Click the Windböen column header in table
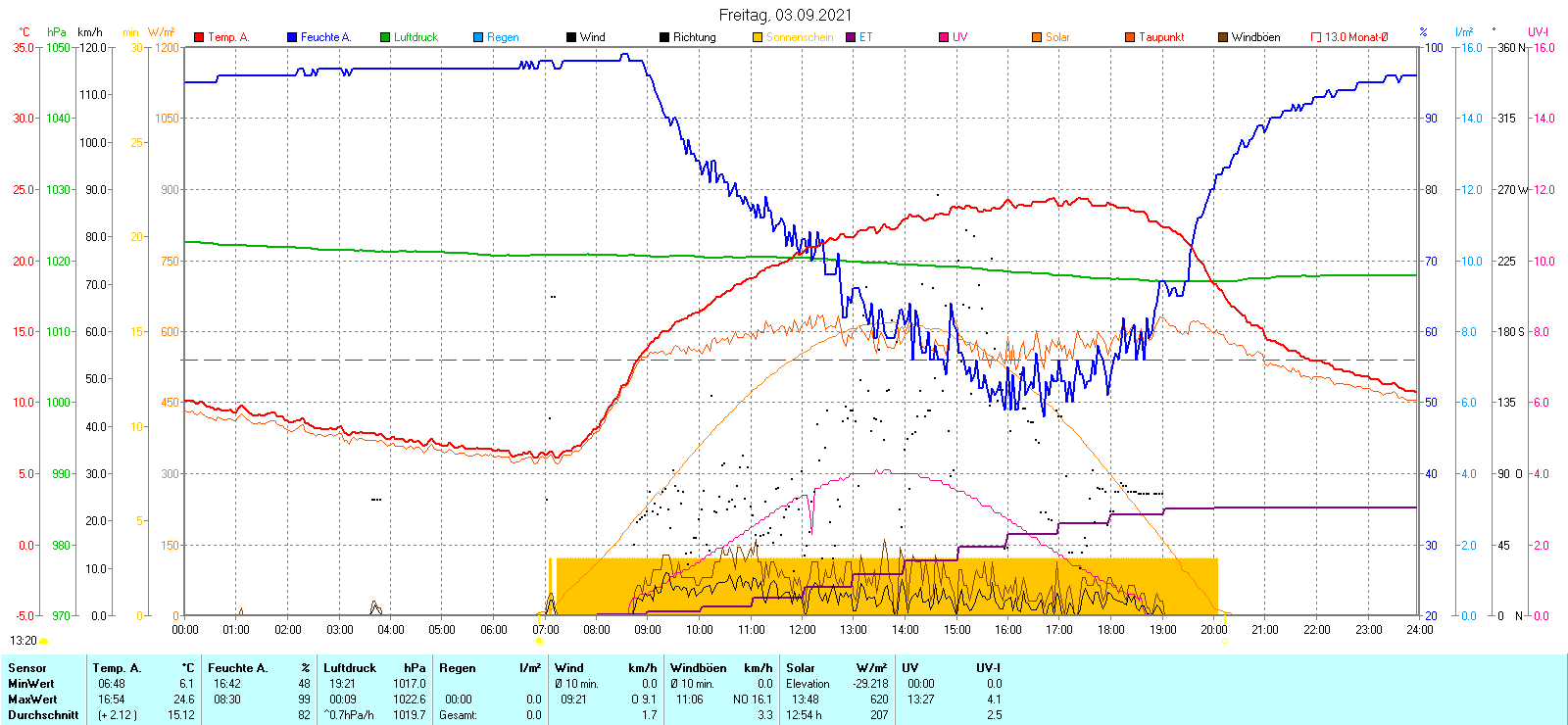 pos(699,668)
